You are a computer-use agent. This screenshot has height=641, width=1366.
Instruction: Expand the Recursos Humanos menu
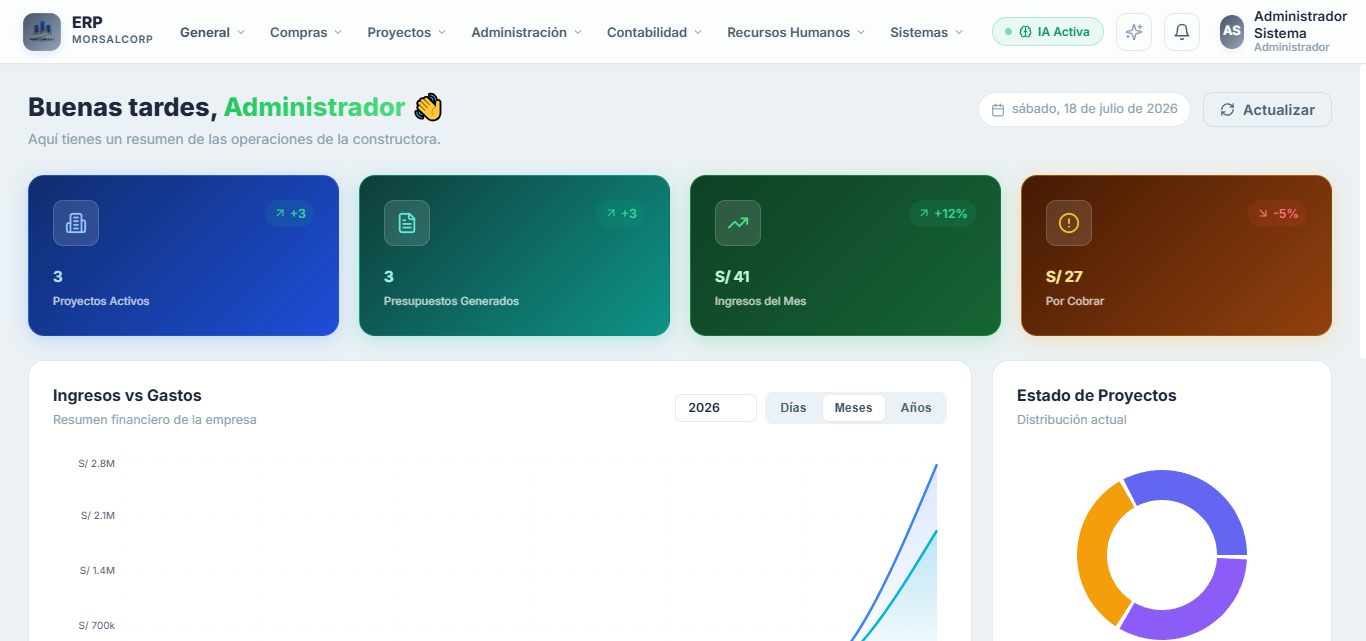tap(796, 32)
